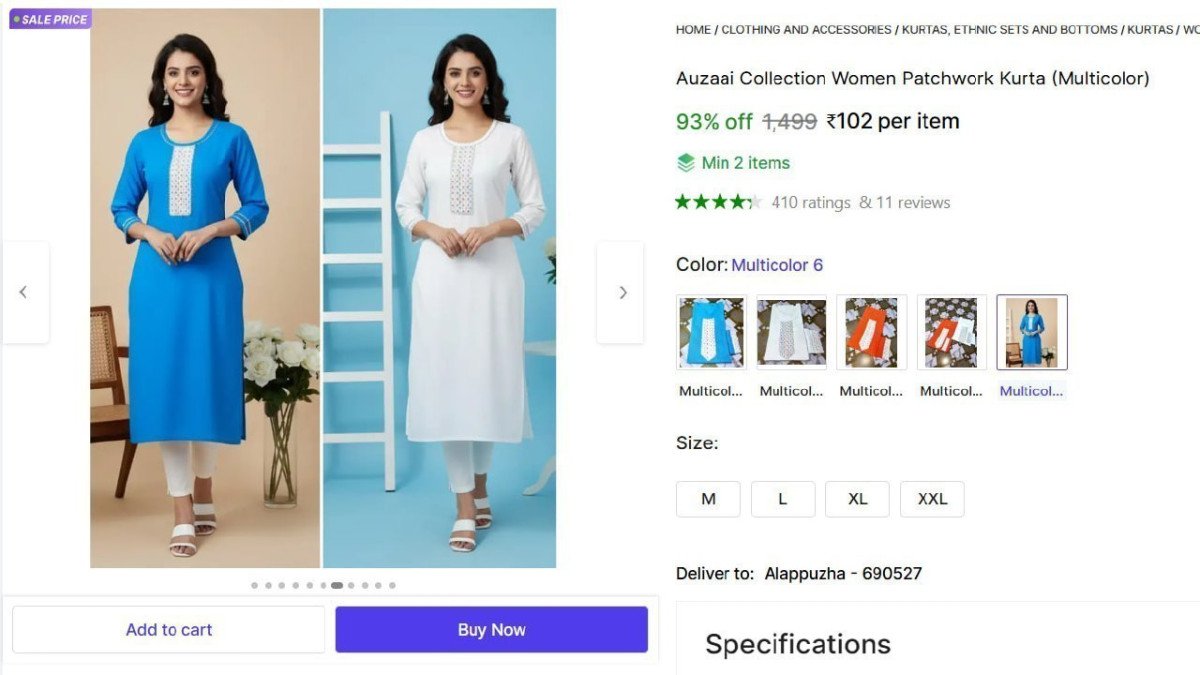Viewport: 1200px width, 675px height.
Task: Open the Multicolor 6 color options
Action: point(778,264)
